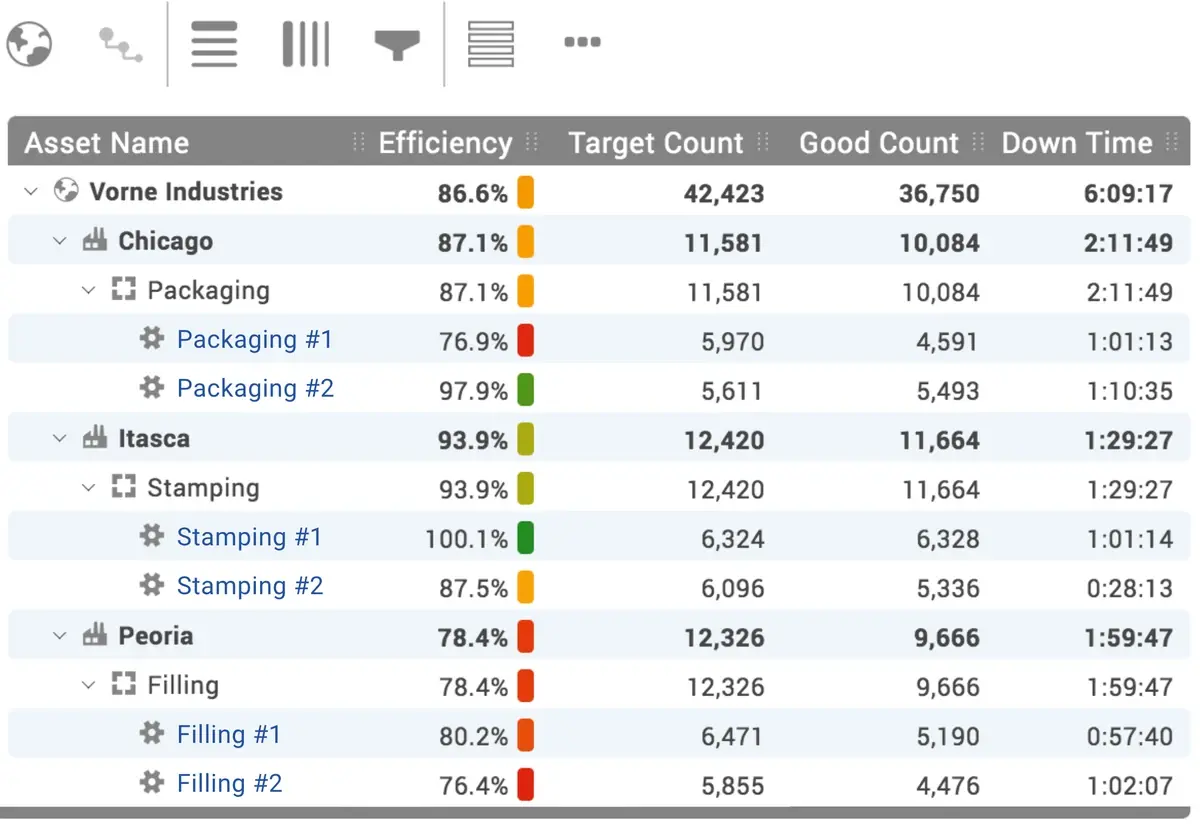
Task: Click the 6:09:17 down time value
Action: click(x=1128, y=194)
